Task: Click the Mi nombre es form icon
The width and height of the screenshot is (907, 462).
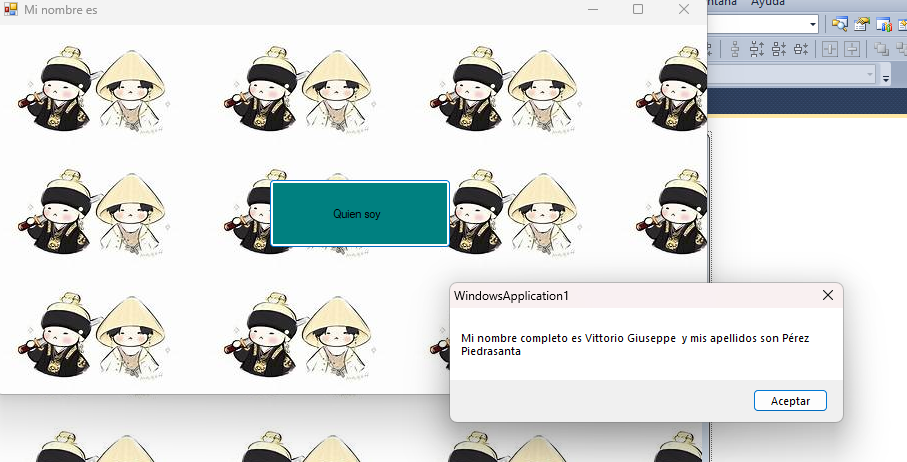Action: pos(10,9)
